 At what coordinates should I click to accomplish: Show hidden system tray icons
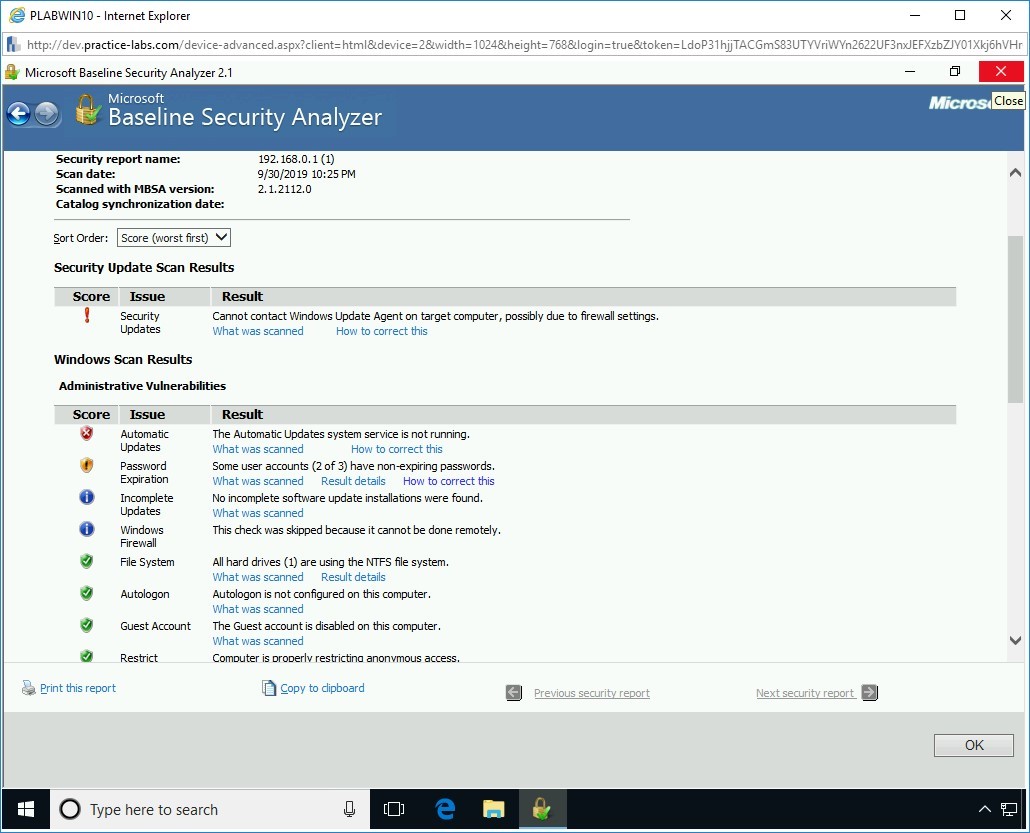[x=985, y=809]
